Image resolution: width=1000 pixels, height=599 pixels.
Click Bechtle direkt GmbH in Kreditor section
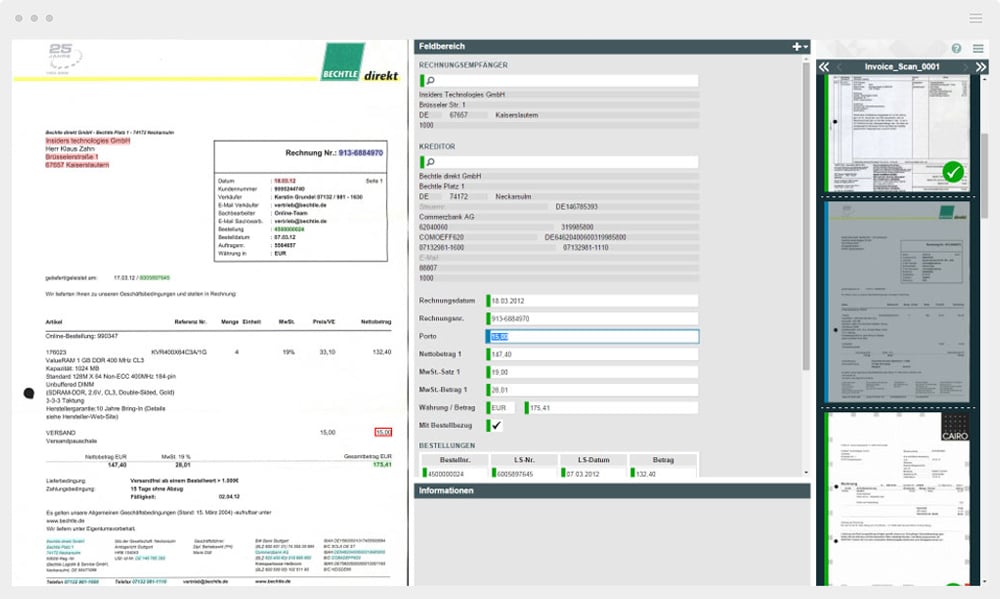click(450, 176)
